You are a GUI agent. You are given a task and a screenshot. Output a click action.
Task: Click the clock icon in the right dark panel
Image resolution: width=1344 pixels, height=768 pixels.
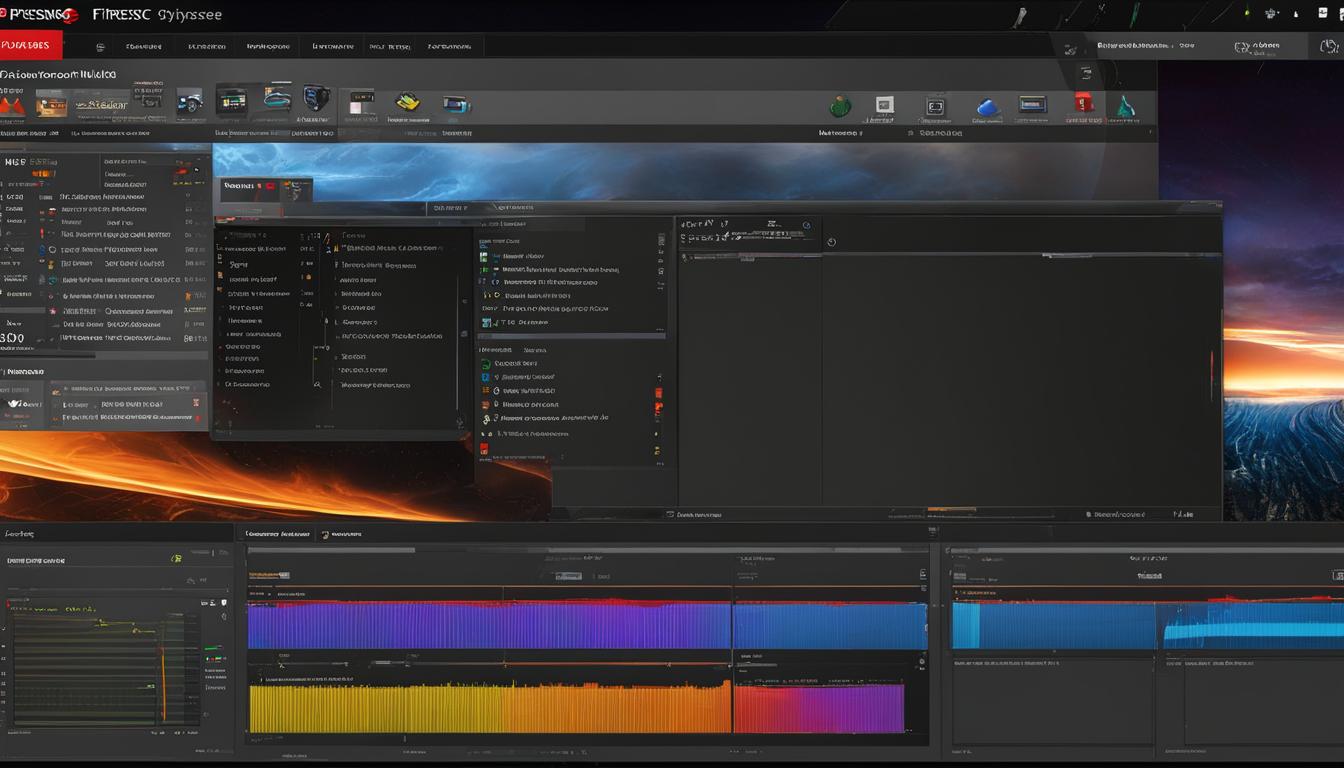(832, 242)
